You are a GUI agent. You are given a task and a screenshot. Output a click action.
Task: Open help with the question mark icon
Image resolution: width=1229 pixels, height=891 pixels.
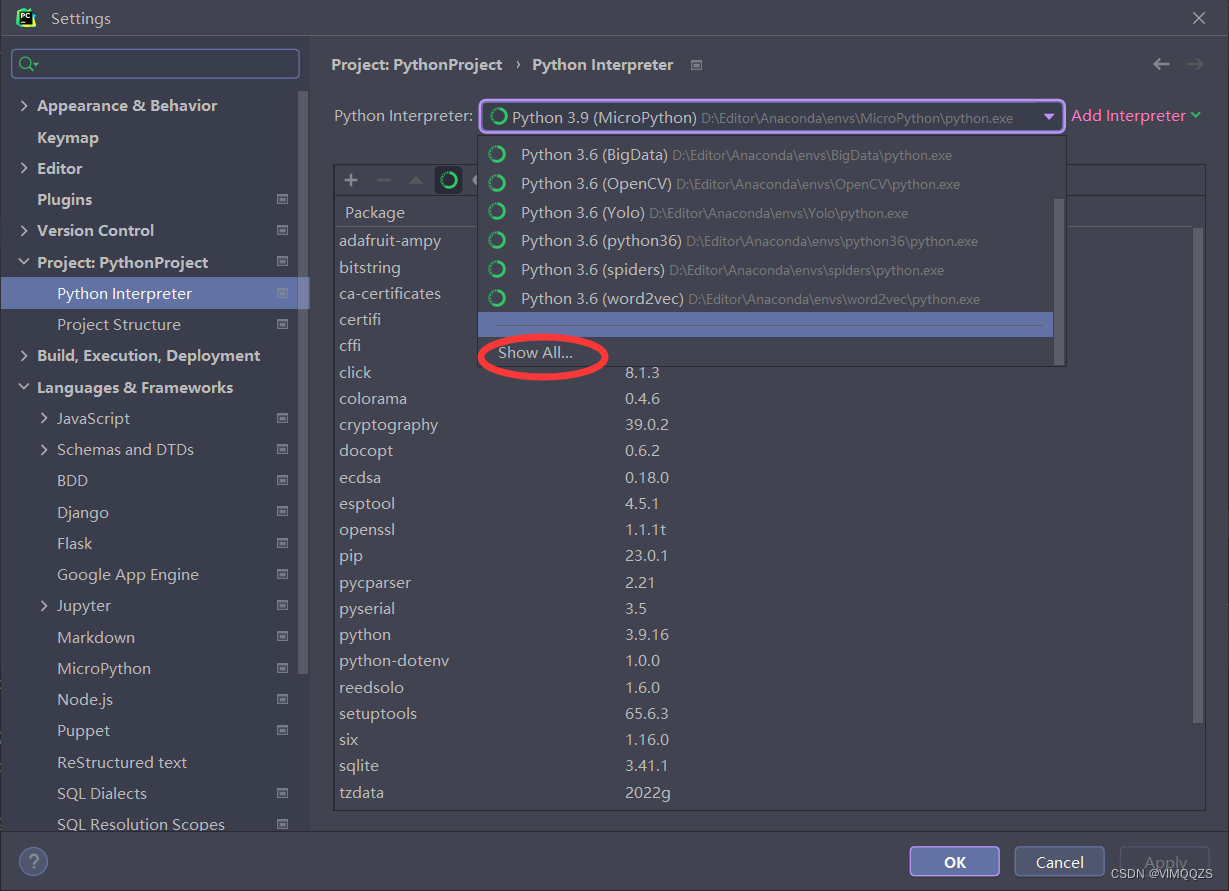click(x=33, y=861)
